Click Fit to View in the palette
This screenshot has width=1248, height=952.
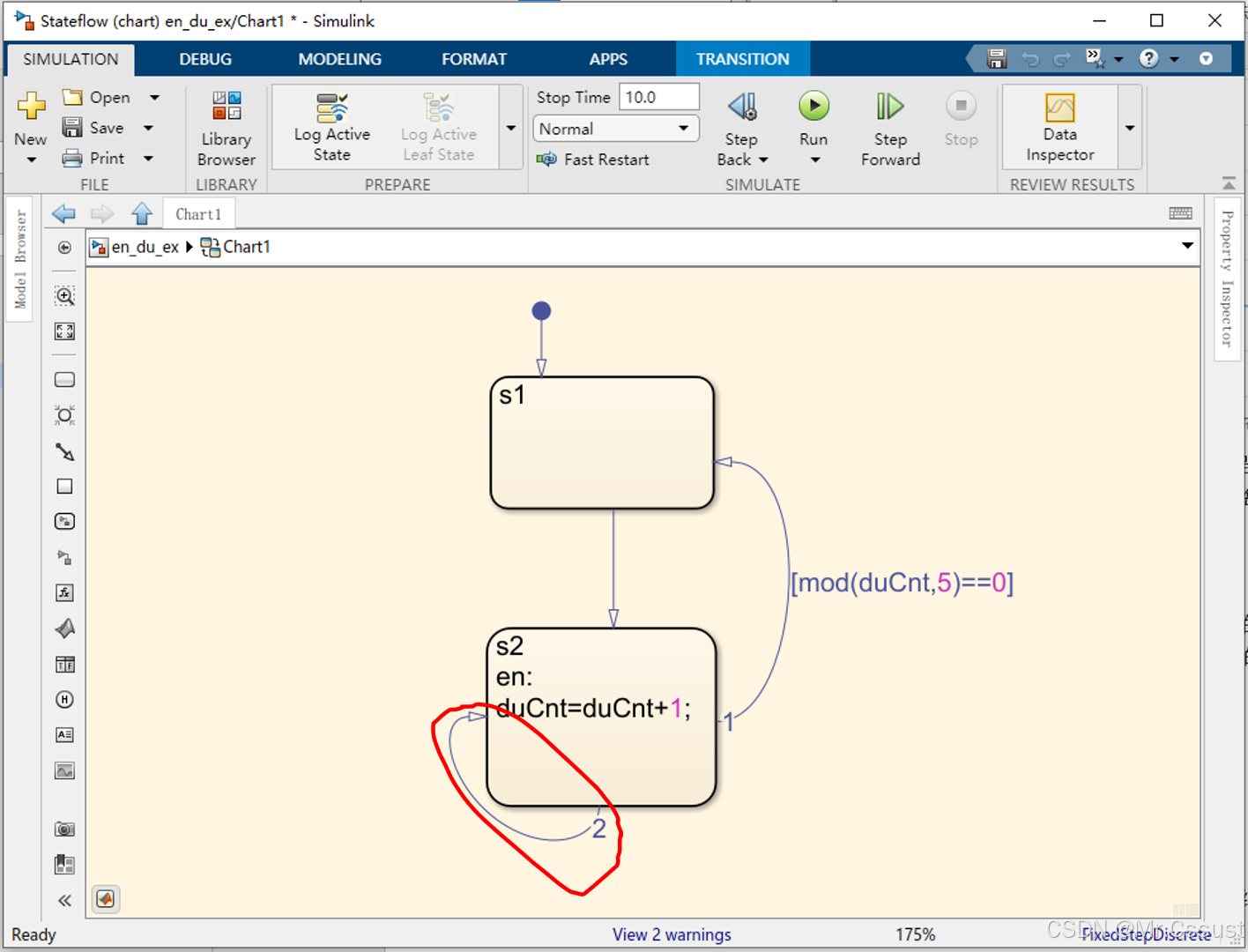pos(64,331)
